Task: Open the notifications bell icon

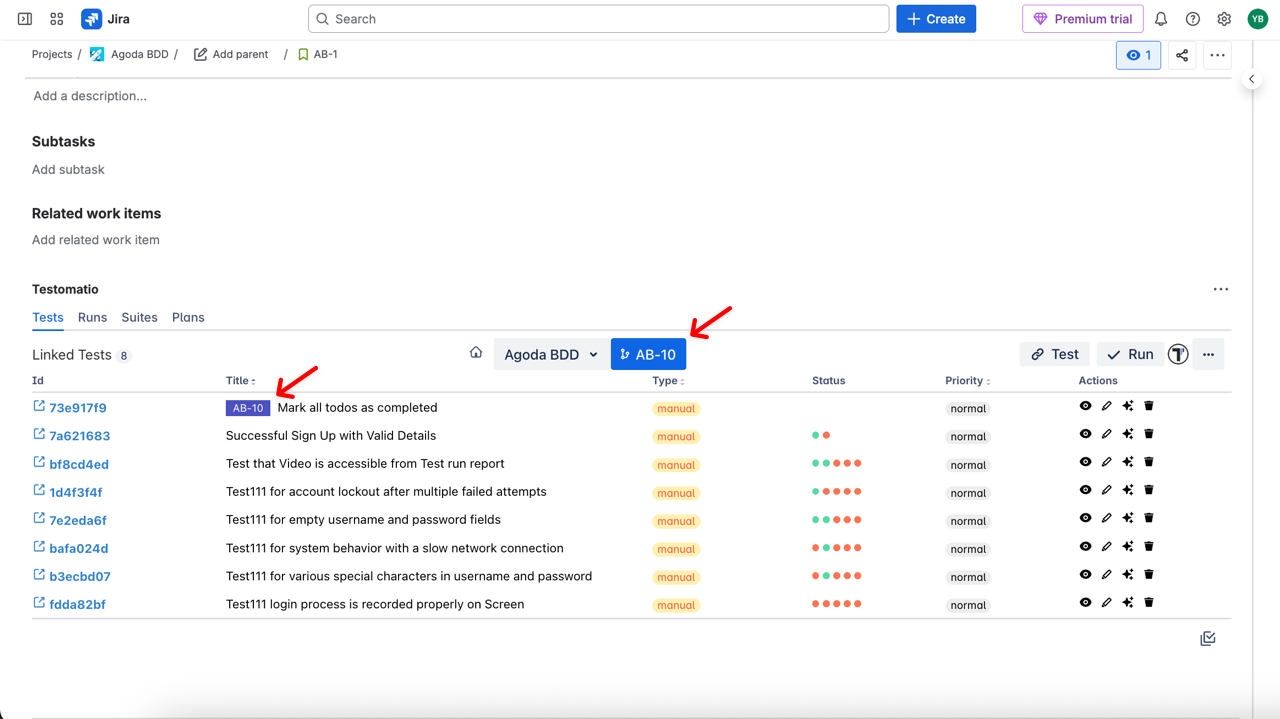Action: pyautogui.click(x=1161, y=19)
